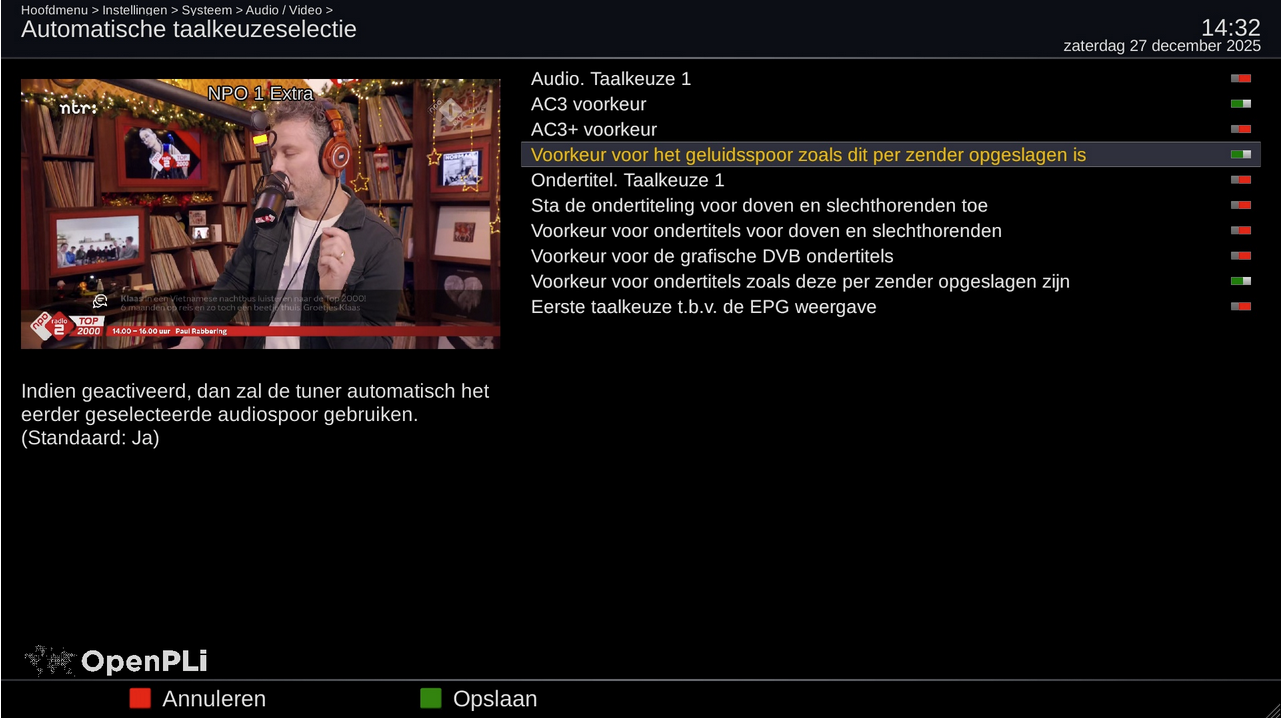Open Eerste taalkeuze t.b.v. de EPG weergave

(x=891, y=307)
